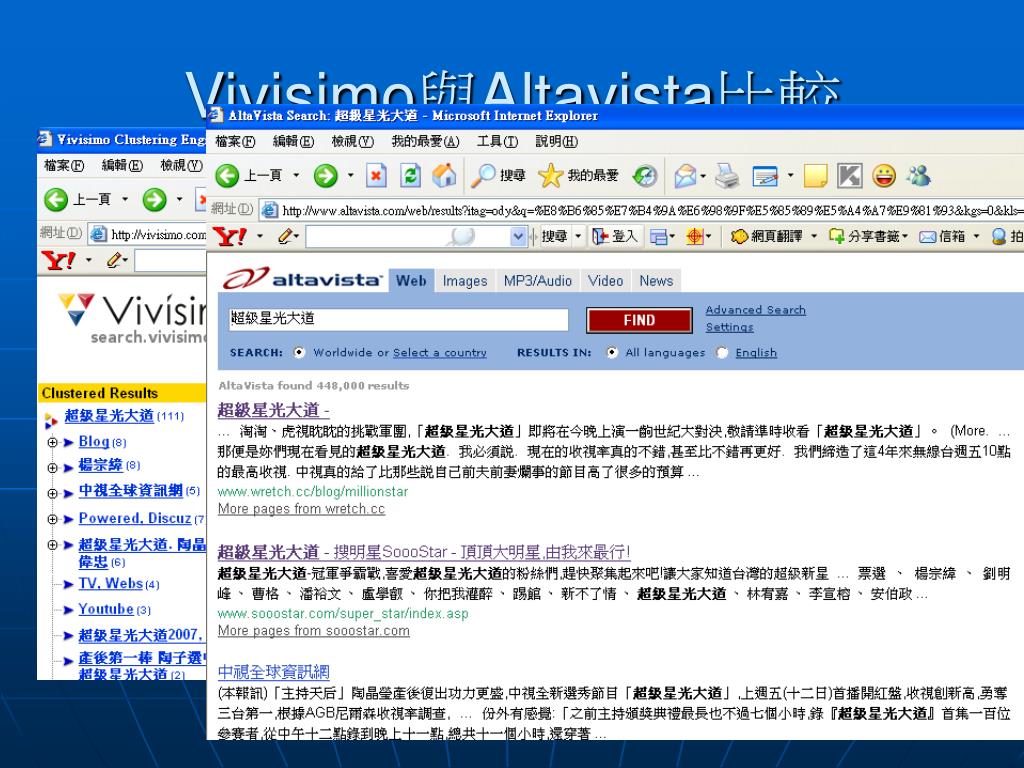Open the TV, Webs cluster in Vivisimo
1024x768 pixels.
click(x=110, y=584)
